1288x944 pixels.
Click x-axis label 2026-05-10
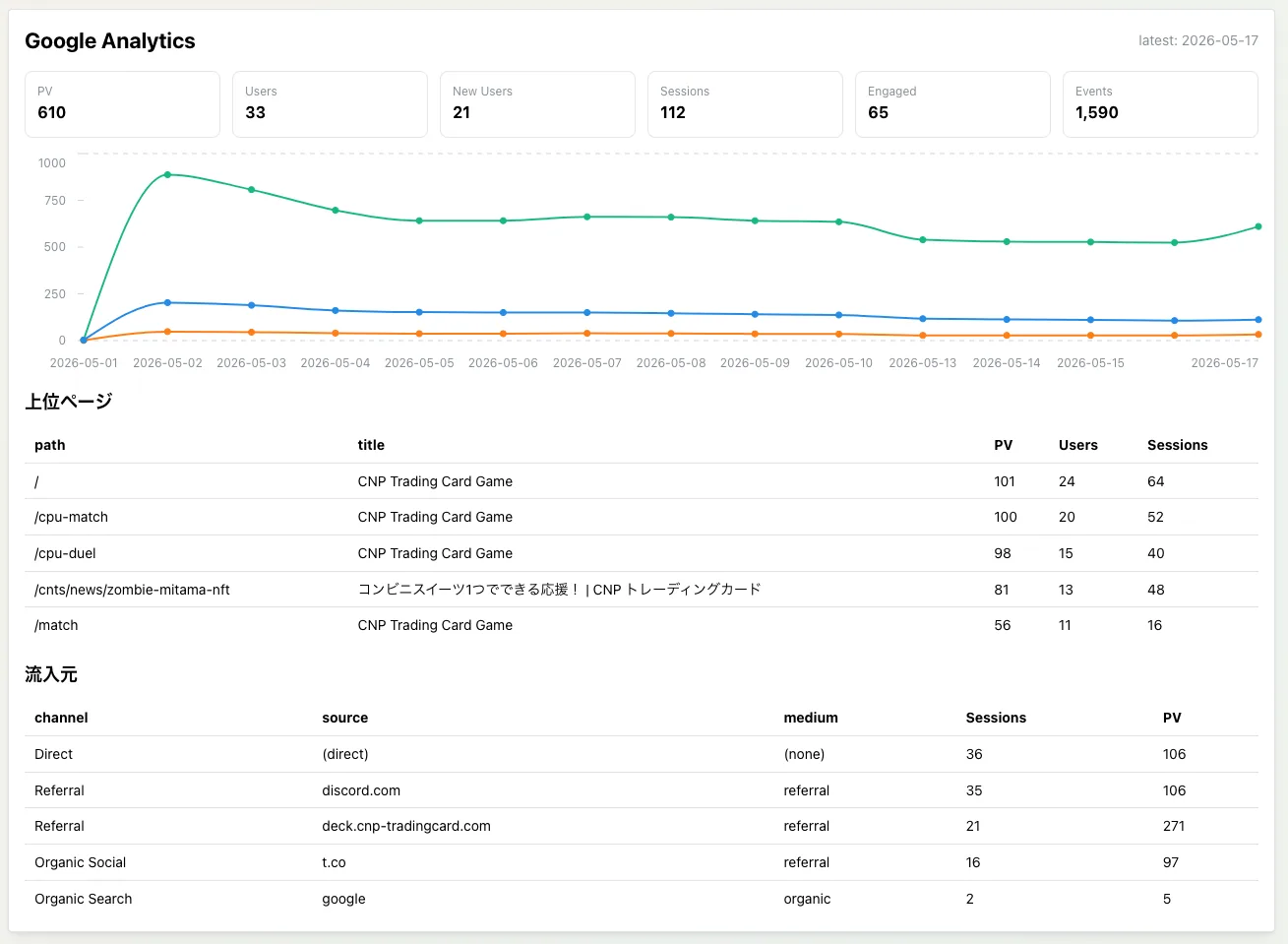[838, 363]
